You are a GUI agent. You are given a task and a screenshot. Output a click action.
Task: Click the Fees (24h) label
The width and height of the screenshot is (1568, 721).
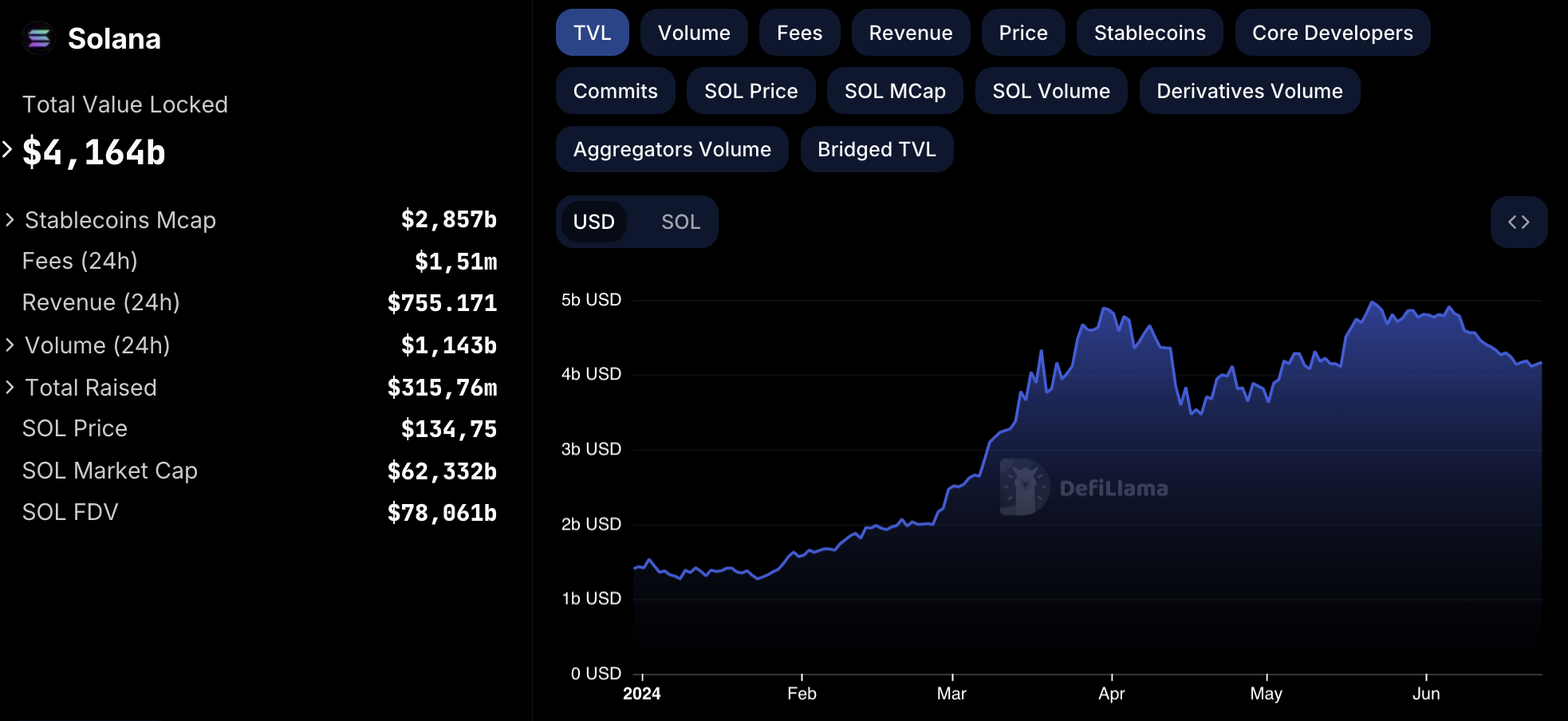tap(80, 261)
